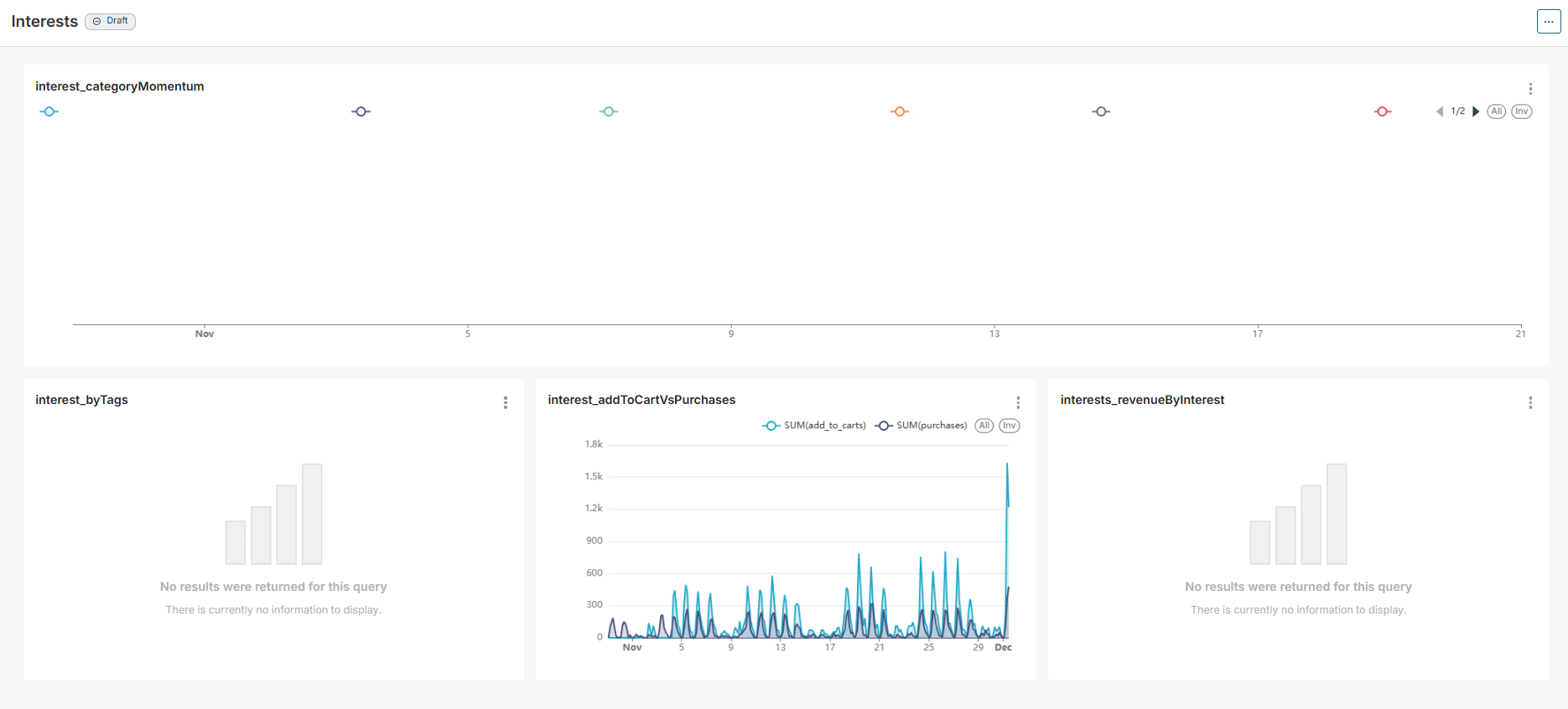Image resolution: width=1568 pixels, height=709 pixels.
Task: Open interest_categoryMomentum chart options menu
Action: [1530, 89]
